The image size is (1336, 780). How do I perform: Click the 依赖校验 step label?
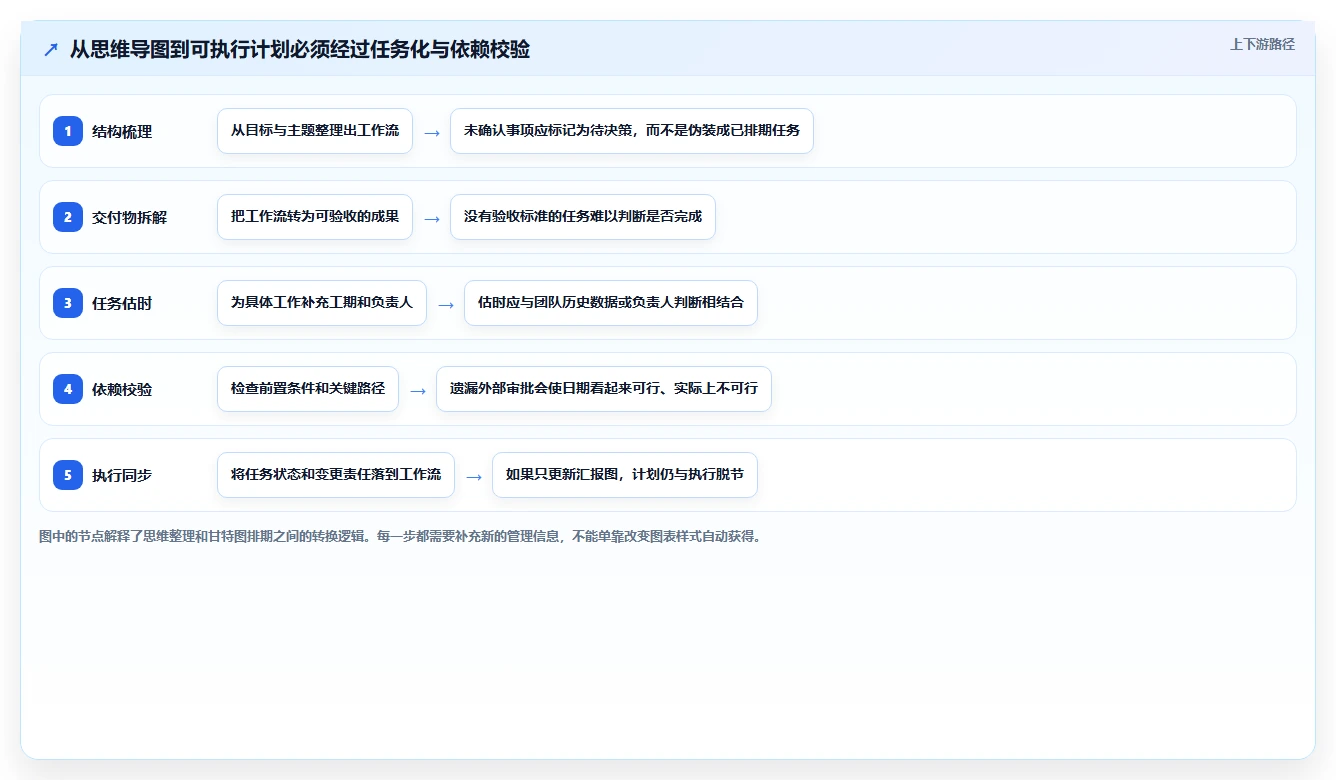(x=122, y=389)
